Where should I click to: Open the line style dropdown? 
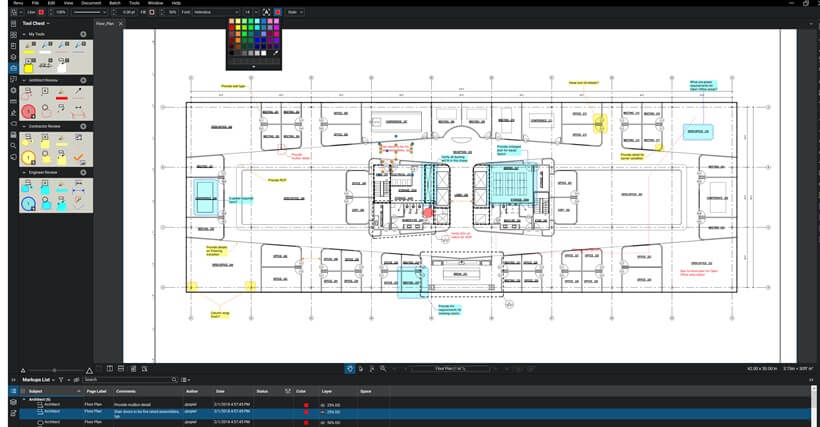pyautogui.click(x=90, y=12)
